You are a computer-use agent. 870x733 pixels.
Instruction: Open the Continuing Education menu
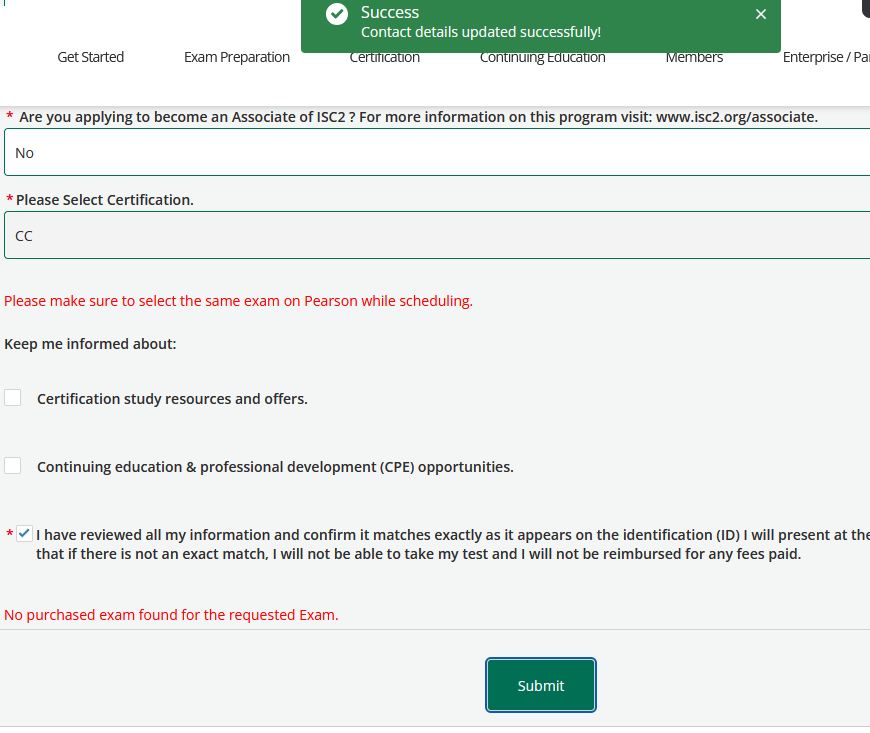coord(543,58)
